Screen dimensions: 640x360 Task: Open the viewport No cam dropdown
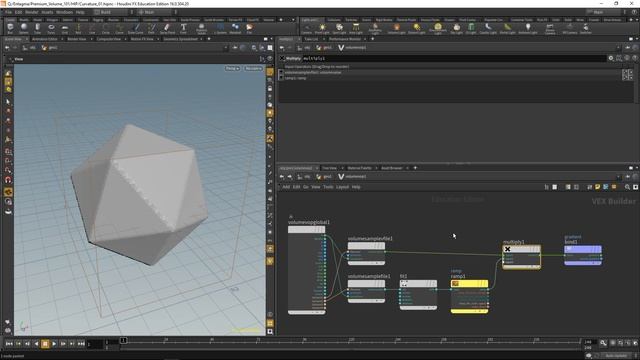tap(253, 68)
